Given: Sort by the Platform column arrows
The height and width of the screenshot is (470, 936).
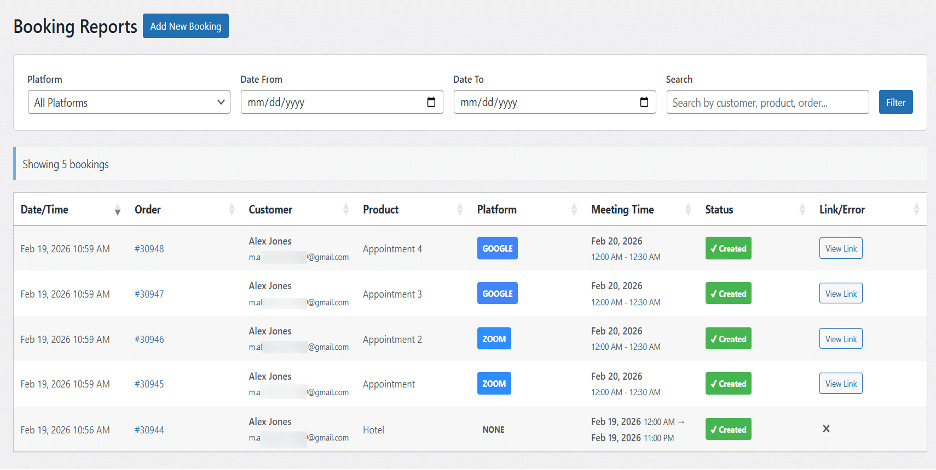Looking at the screenshot, I should (574, 210).
